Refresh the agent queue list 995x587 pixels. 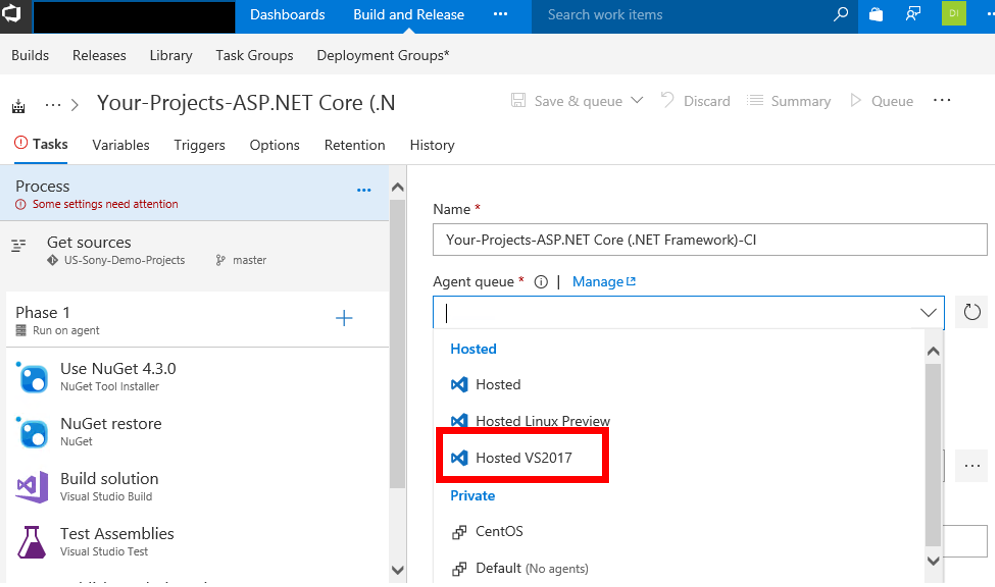coord(972,312)
